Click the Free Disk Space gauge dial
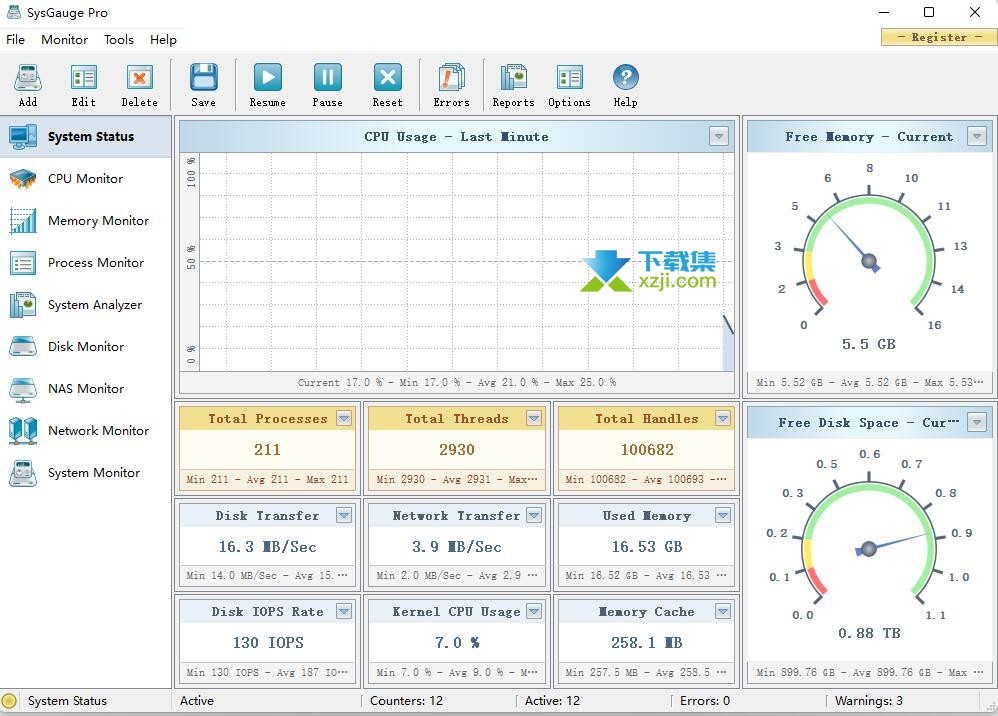The height and width of the screenshot is (716, 998). [869, 541]
